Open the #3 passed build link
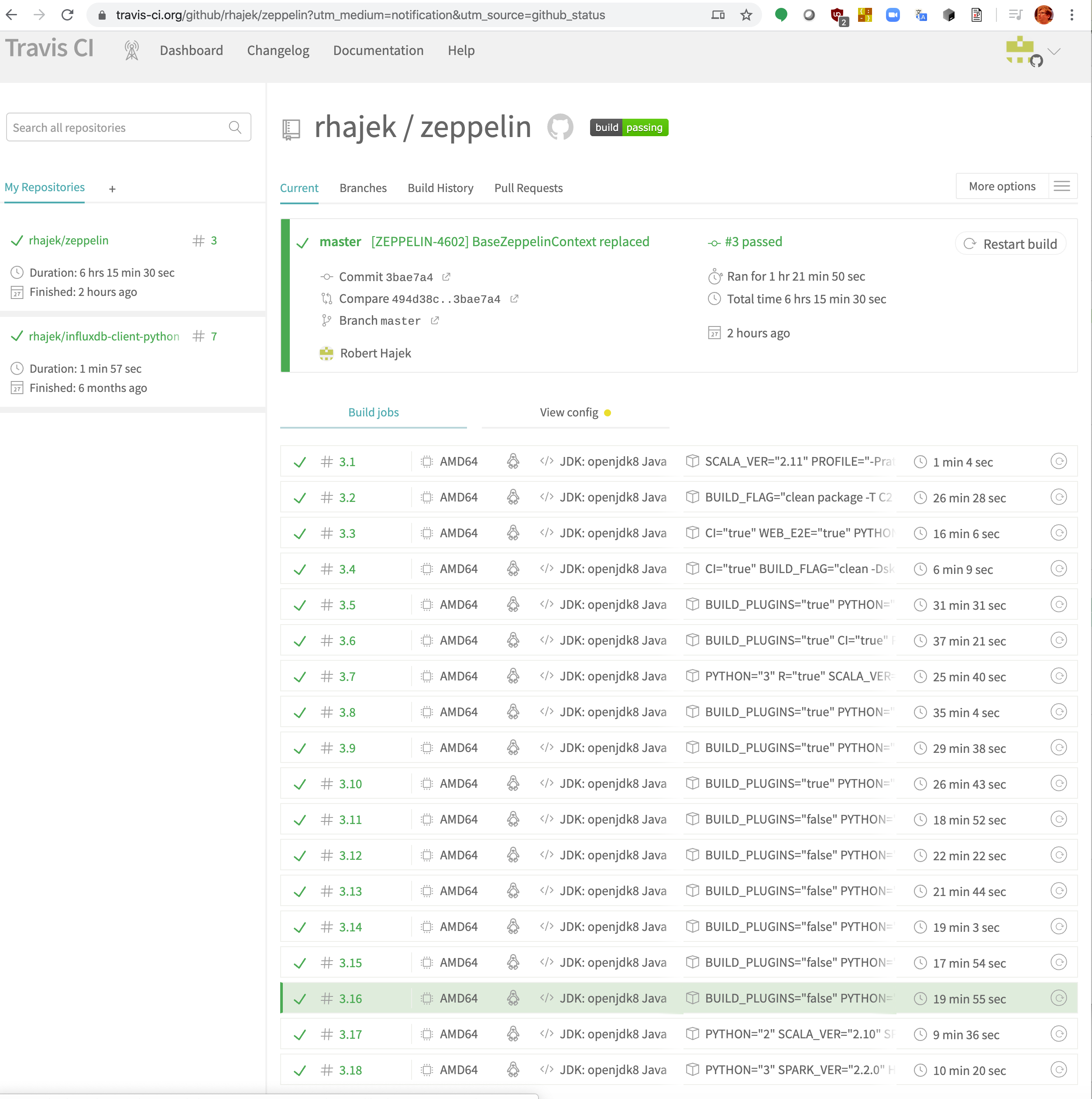This screenshot has height=1099, width=1092. [753, 242]
